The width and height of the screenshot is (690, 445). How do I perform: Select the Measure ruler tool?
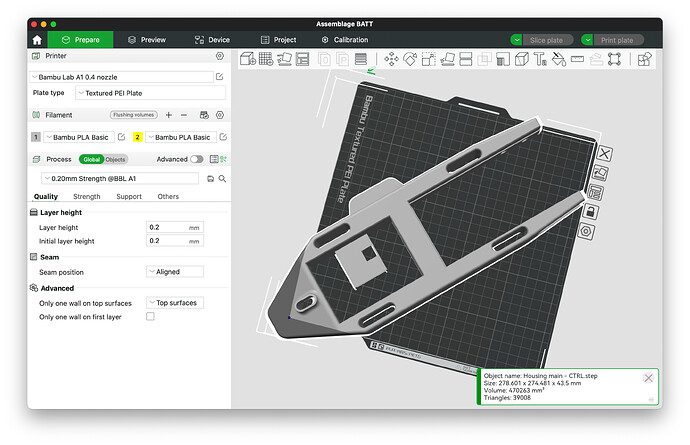click(577, 59)
